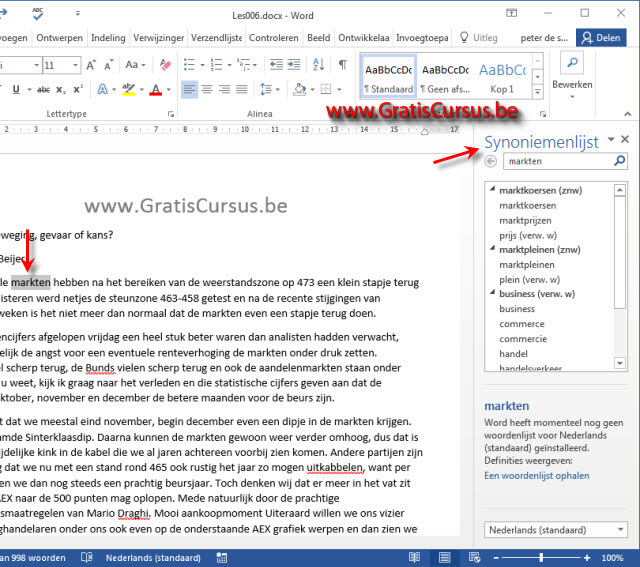
Task: Collapse the business (verw. w) group
Action: 493,292
